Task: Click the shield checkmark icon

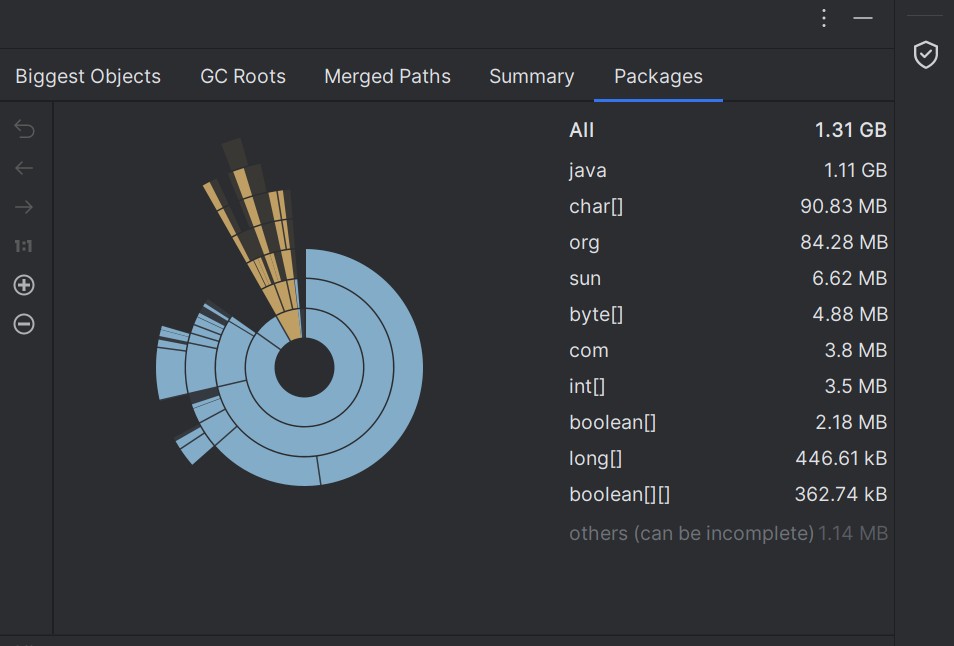Action: point(925,55)
